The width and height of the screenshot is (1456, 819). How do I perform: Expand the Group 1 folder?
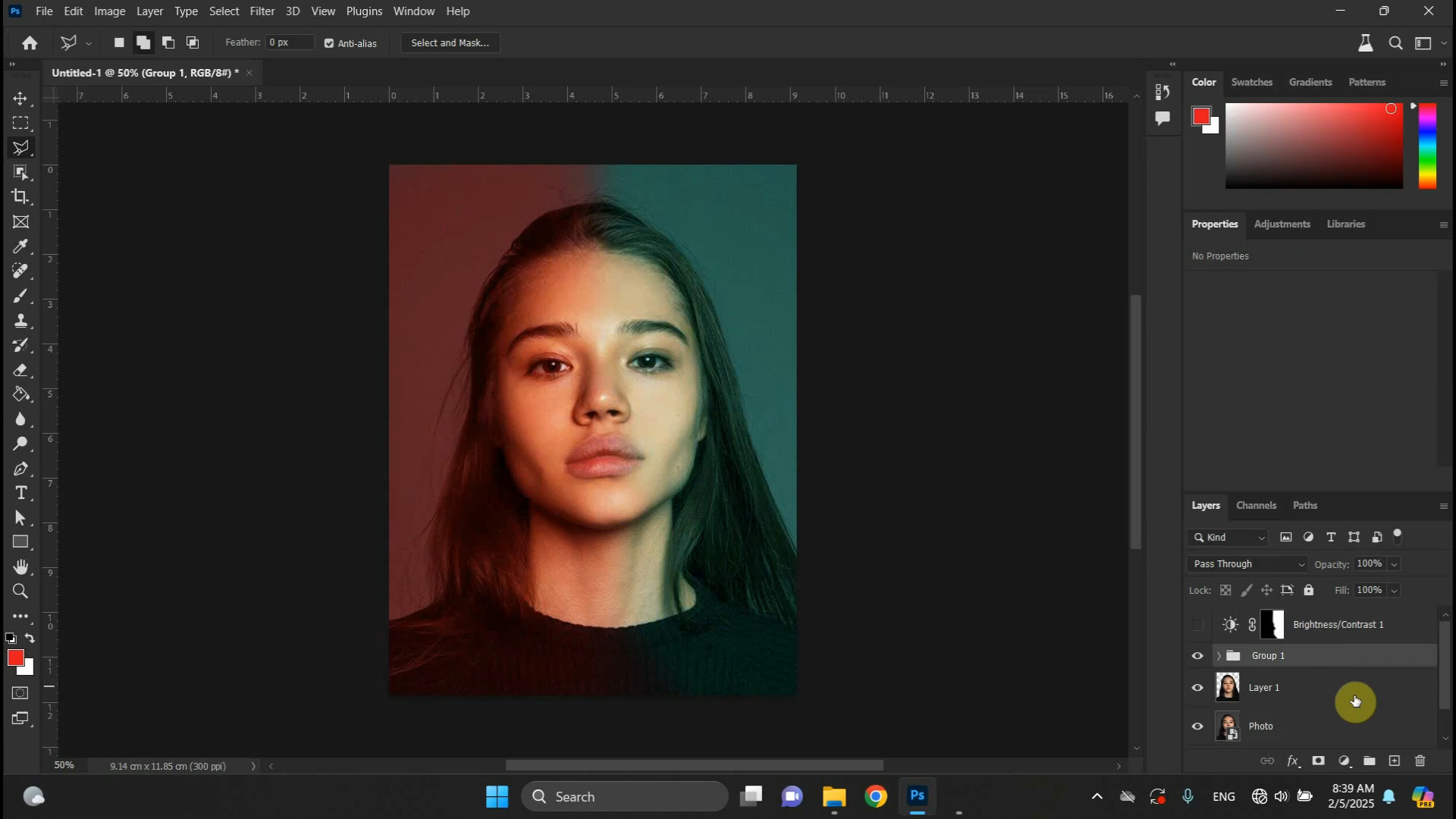[1219, 656]
